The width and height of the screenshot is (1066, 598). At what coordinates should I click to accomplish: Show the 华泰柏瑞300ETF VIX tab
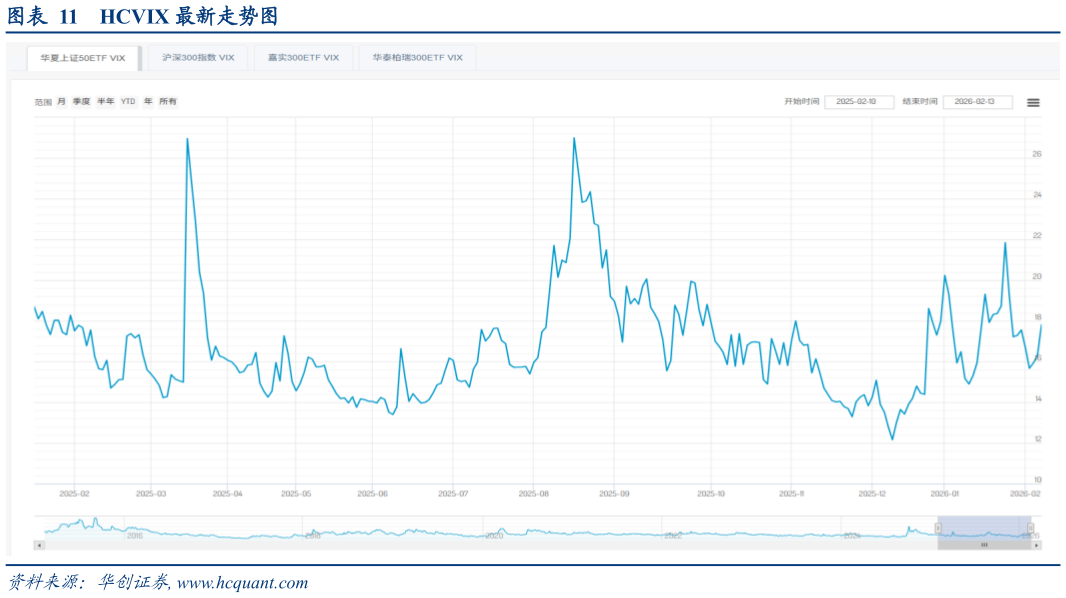tap(417, 58)
